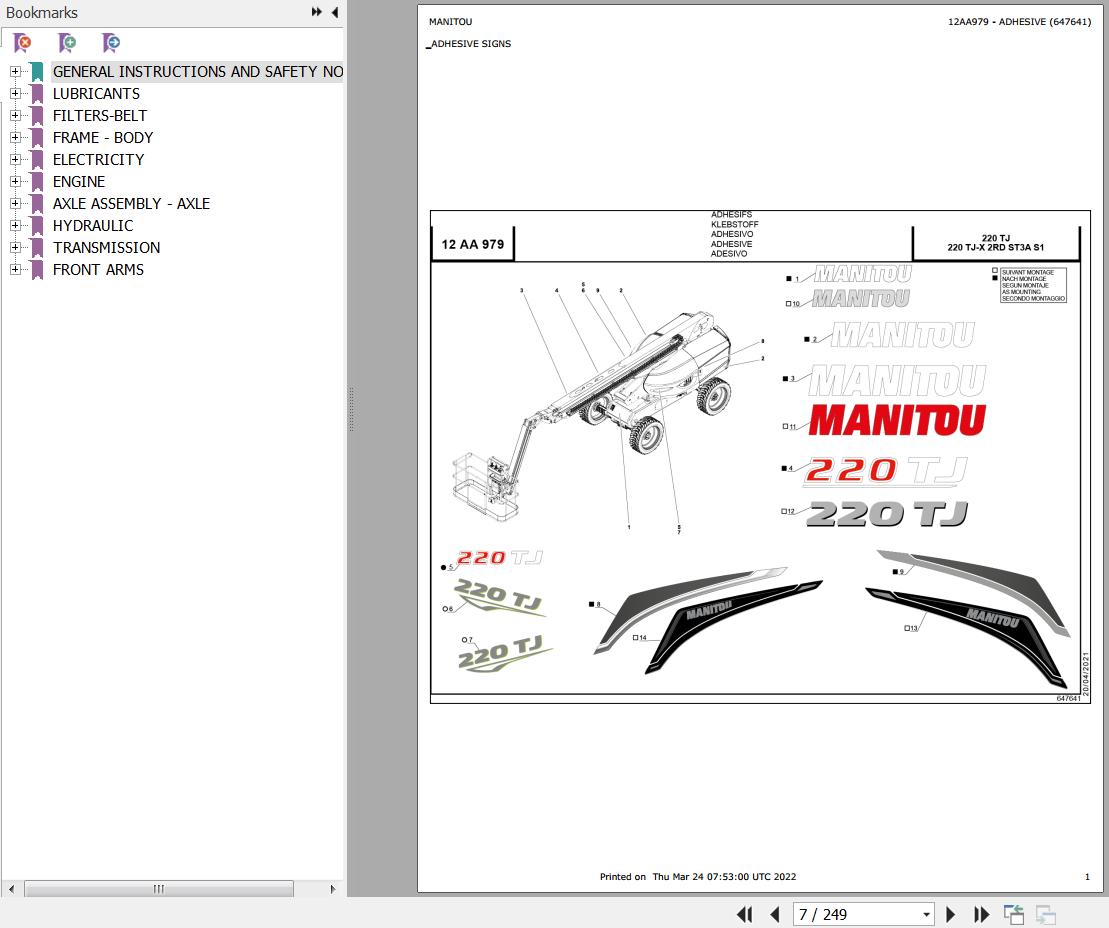Open the page number dropdown list

point(926,915)
